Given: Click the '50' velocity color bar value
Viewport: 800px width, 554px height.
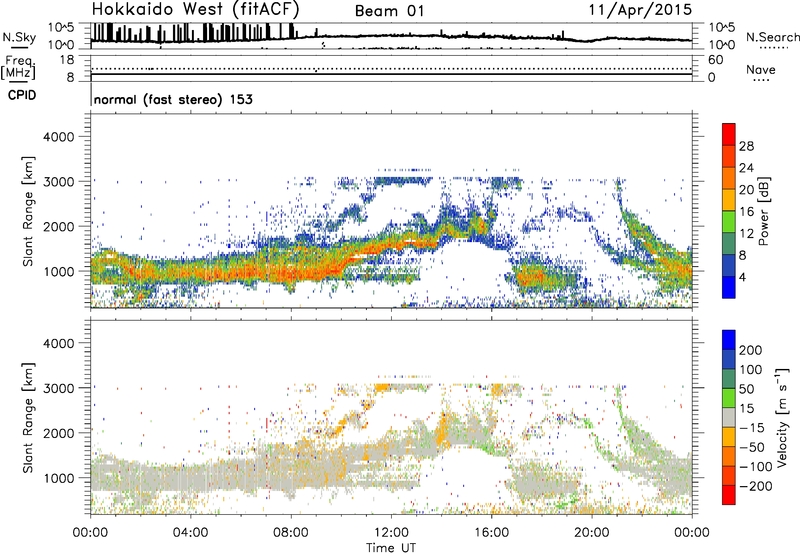Looking at the screenshot, I should tap(746, 389).
